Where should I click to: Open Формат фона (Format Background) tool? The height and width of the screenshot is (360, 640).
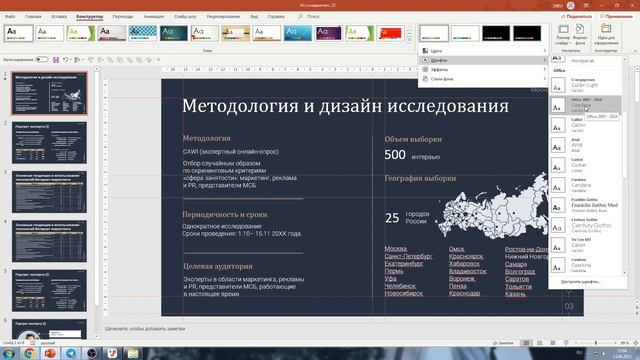[580, 34]
